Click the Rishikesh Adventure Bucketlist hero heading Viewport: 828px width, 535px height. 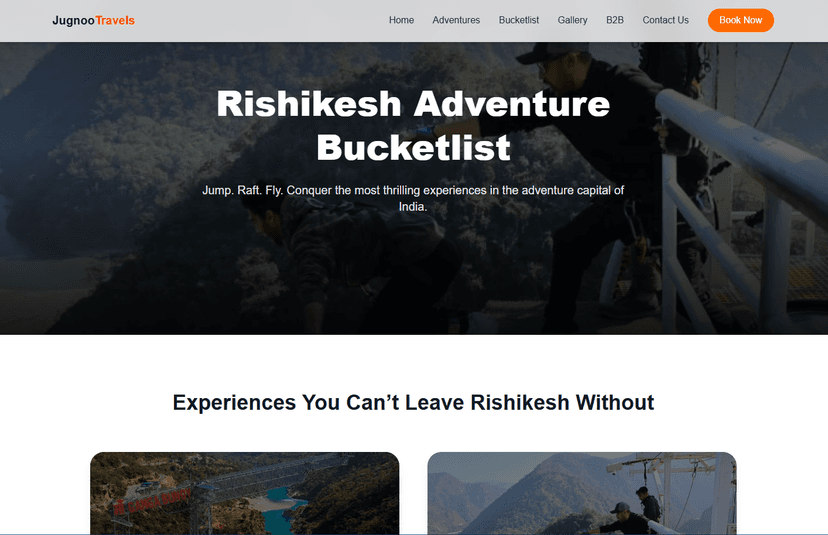coord(413,125)
